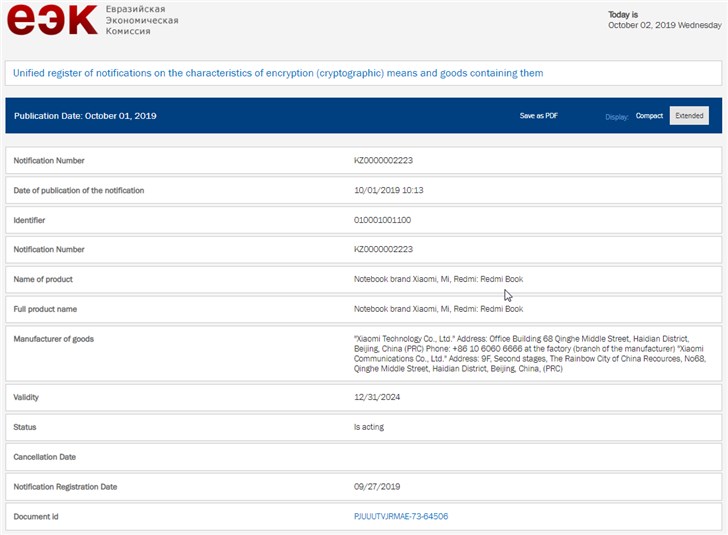This screenshot has height=535, width=728.
Task: Click Евразийская Экономическая Комиссия title text
Action: click(142, 20)
